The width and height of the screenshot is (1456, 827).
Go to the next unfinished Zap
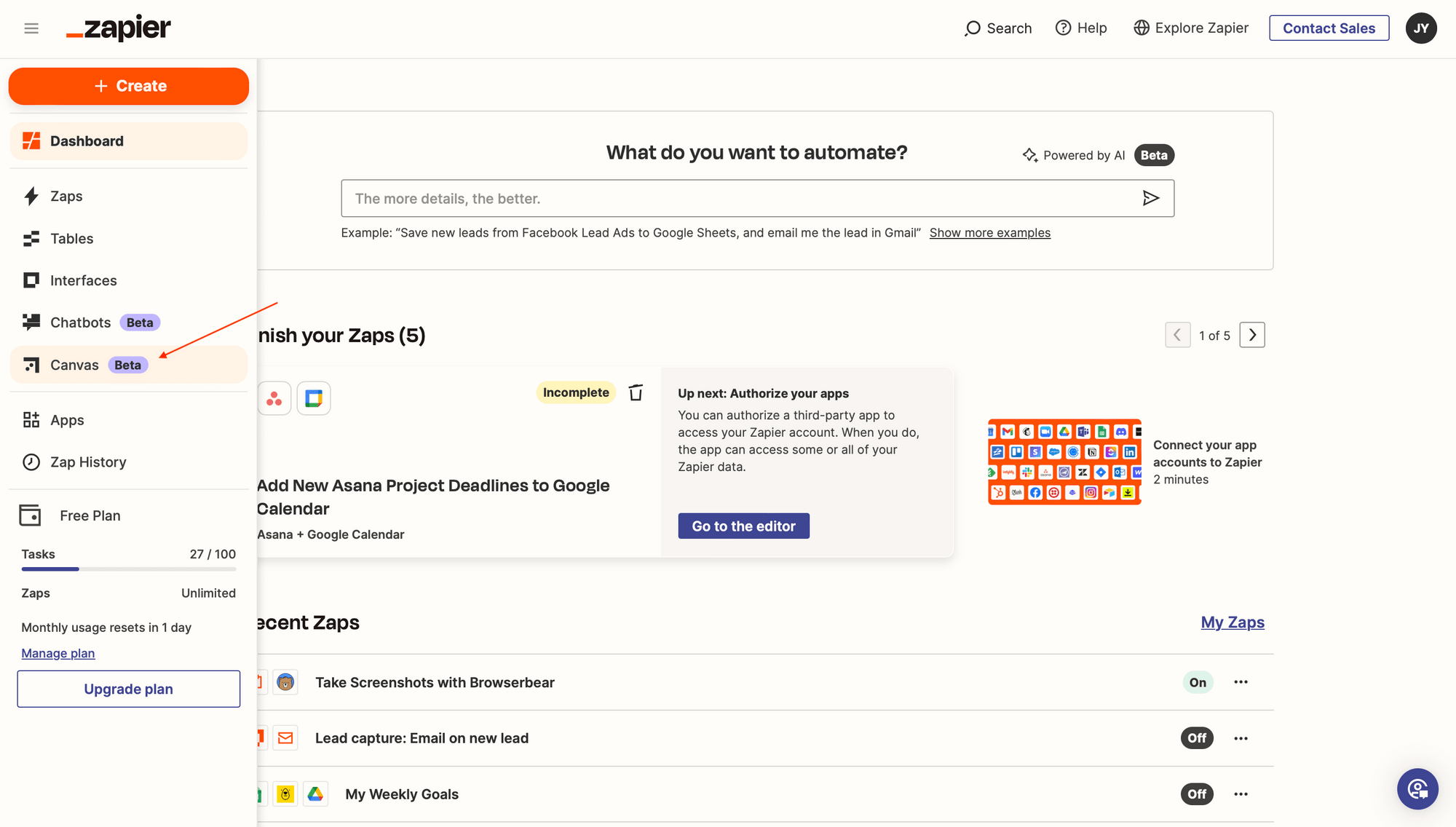[x=1252, y=335]
